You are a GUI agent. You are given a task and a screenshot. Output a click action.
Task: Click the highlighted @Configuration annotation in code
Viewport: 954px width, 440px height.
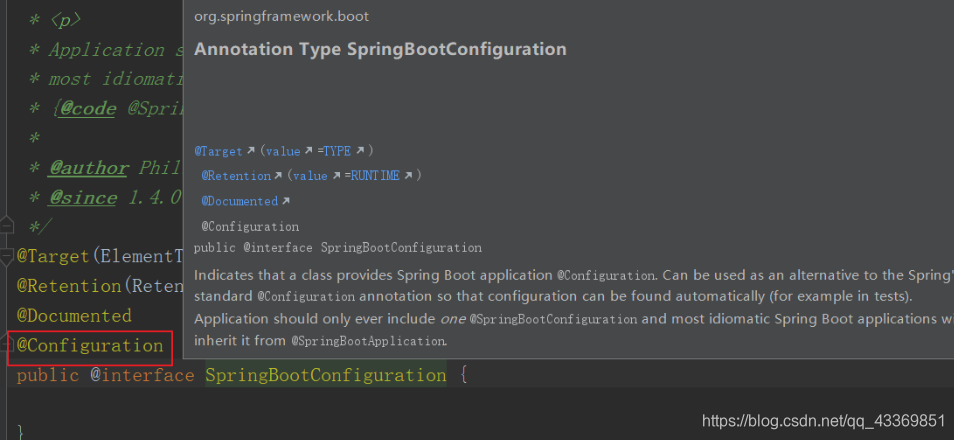click(x=90, y=346)
